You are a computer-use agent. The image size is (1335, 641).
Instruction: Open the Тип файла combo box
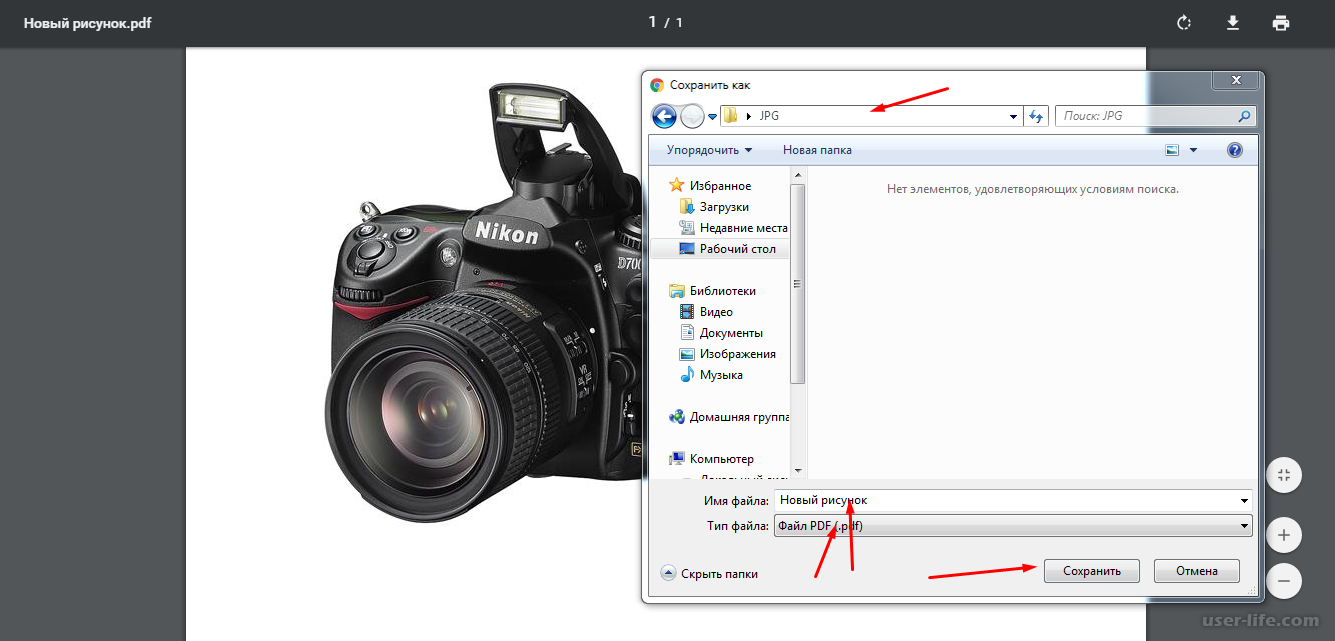coord(1013,526)
